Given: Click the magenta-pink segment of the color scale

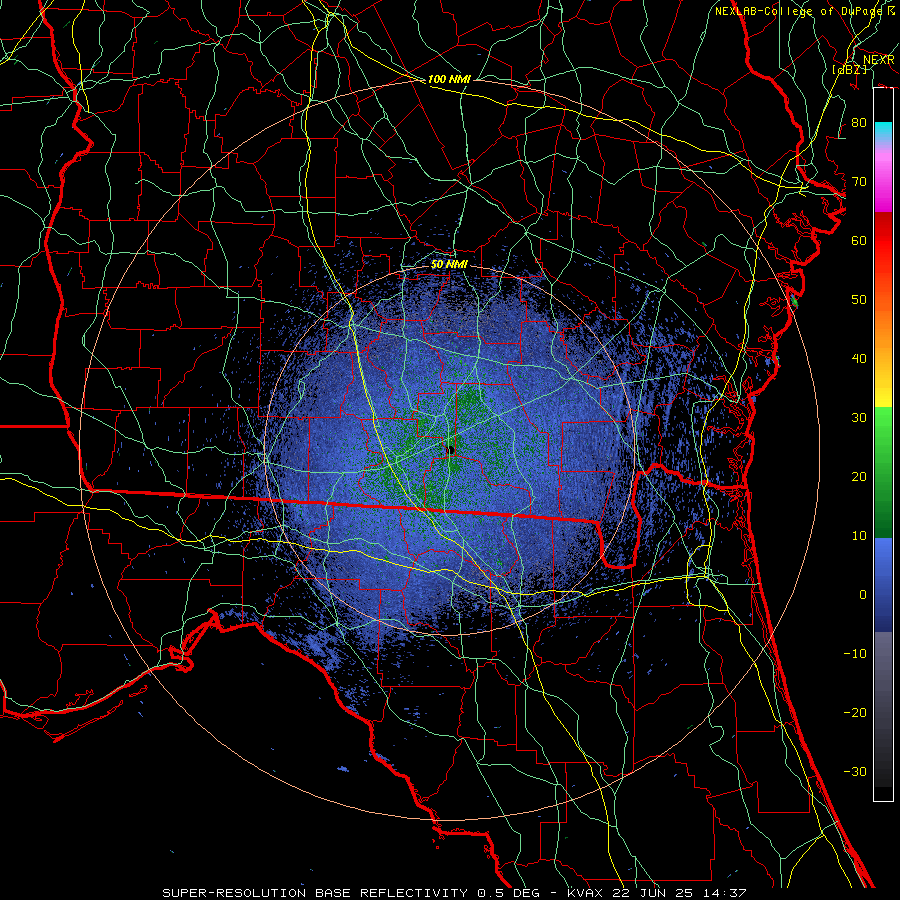Looking at the screenshot, I should tap(883, 178).
